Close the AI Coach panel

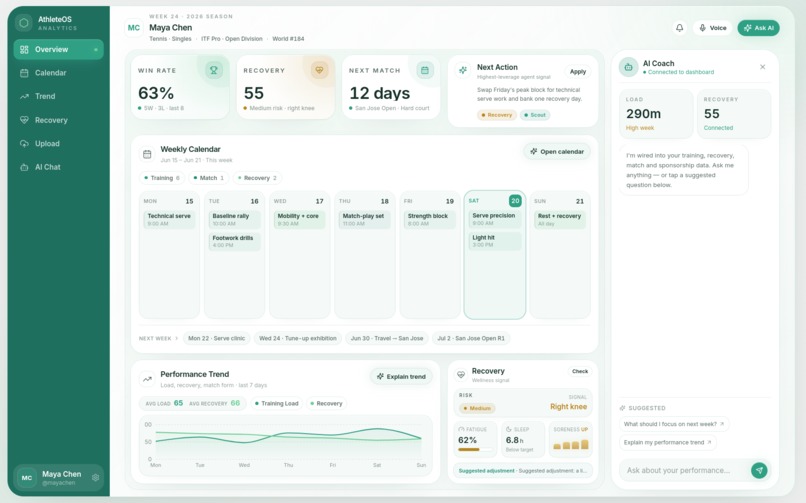click(763, 67)
